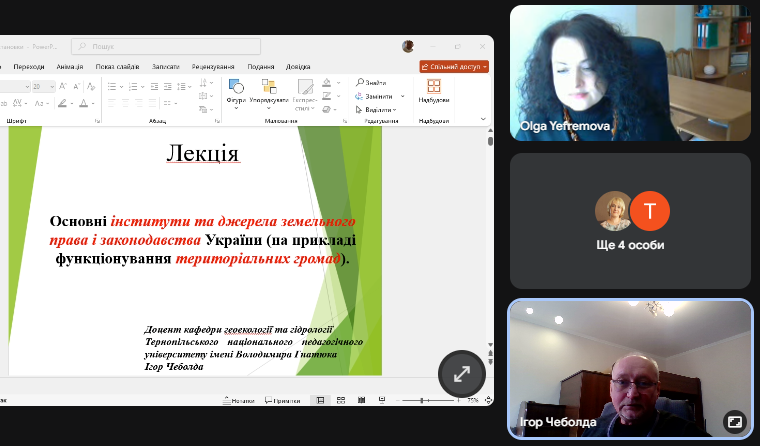This screenshot has width=760, height=446.
Task: Open the Записати tab
Action: [166, 66]
